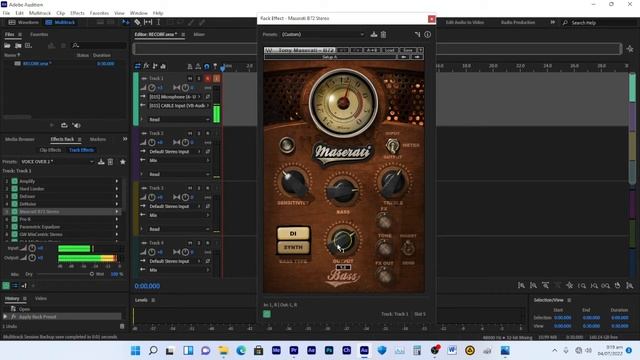640x360 pixels.
Task: Expand Maserati B72 Stereo slot arrow menu
Action: [117, 212]
